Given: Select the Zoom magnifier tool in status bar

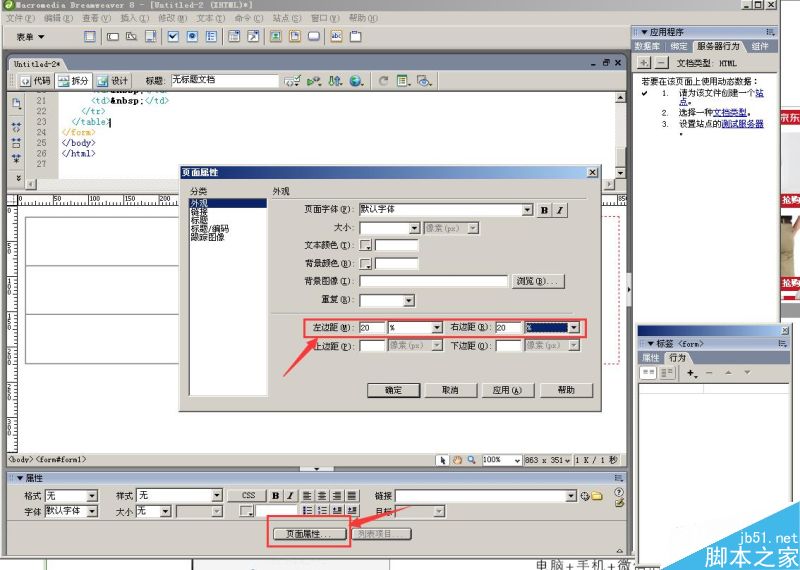Looking at the screenshot, I should (x=472, y=460).
